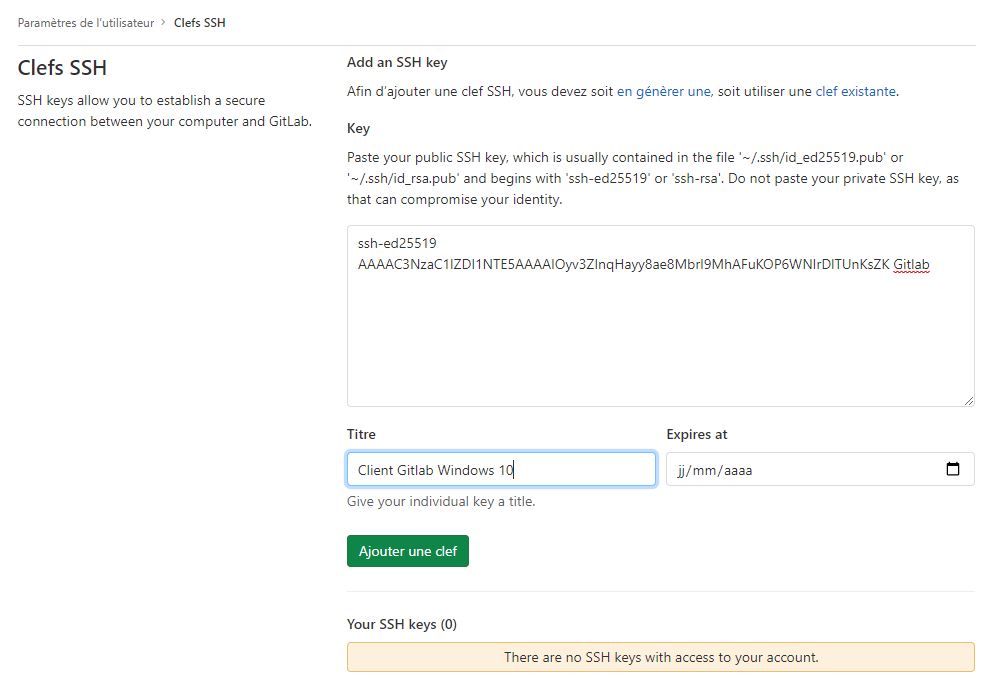The height and width of the screenshot is (693, 996).
Task: Select the 'Clefs SSH' breadcrumb item
Action: pos(199,22)
